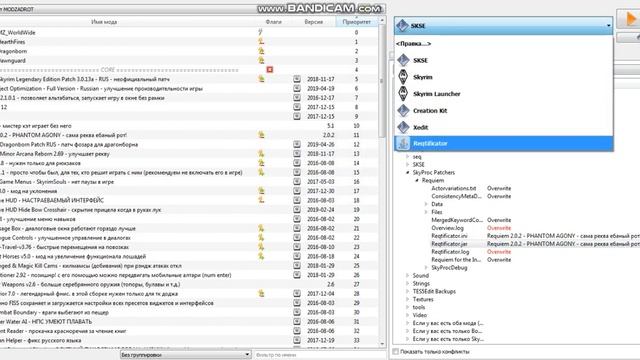This screenshot has width=640, height=360.
Task: Select Overview.log file in tree
Action: (x=447, y=228)
